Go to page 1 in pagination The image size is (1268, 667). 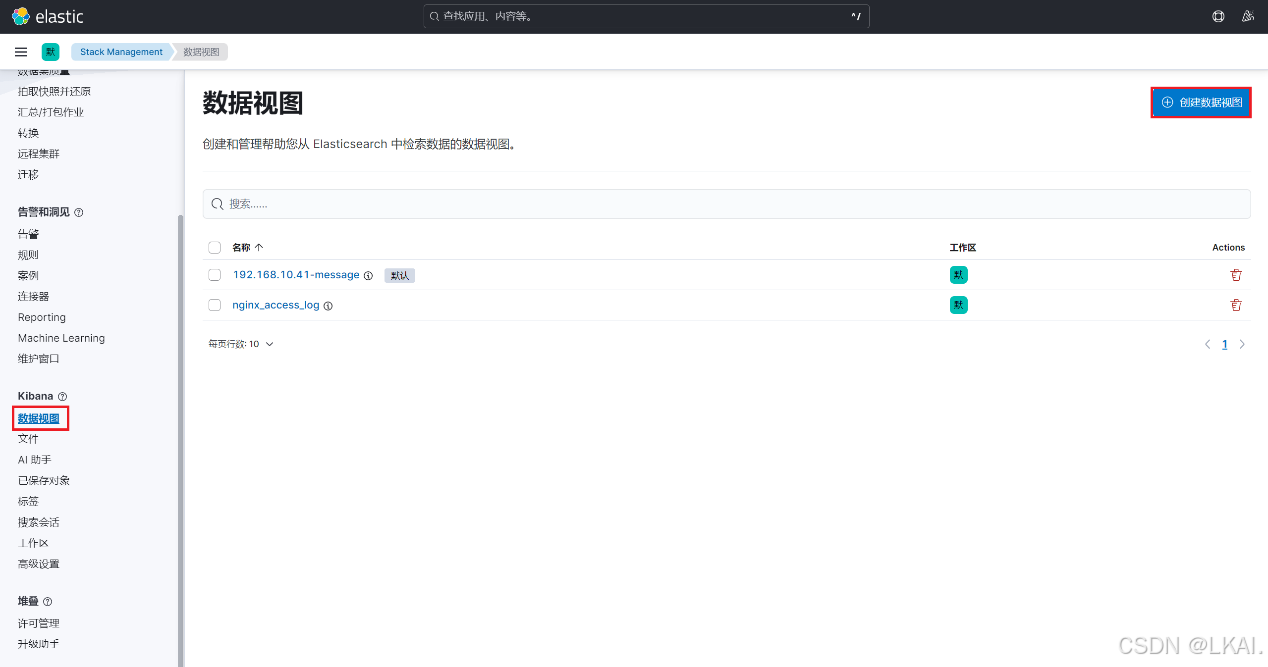tap(1224, 344)
